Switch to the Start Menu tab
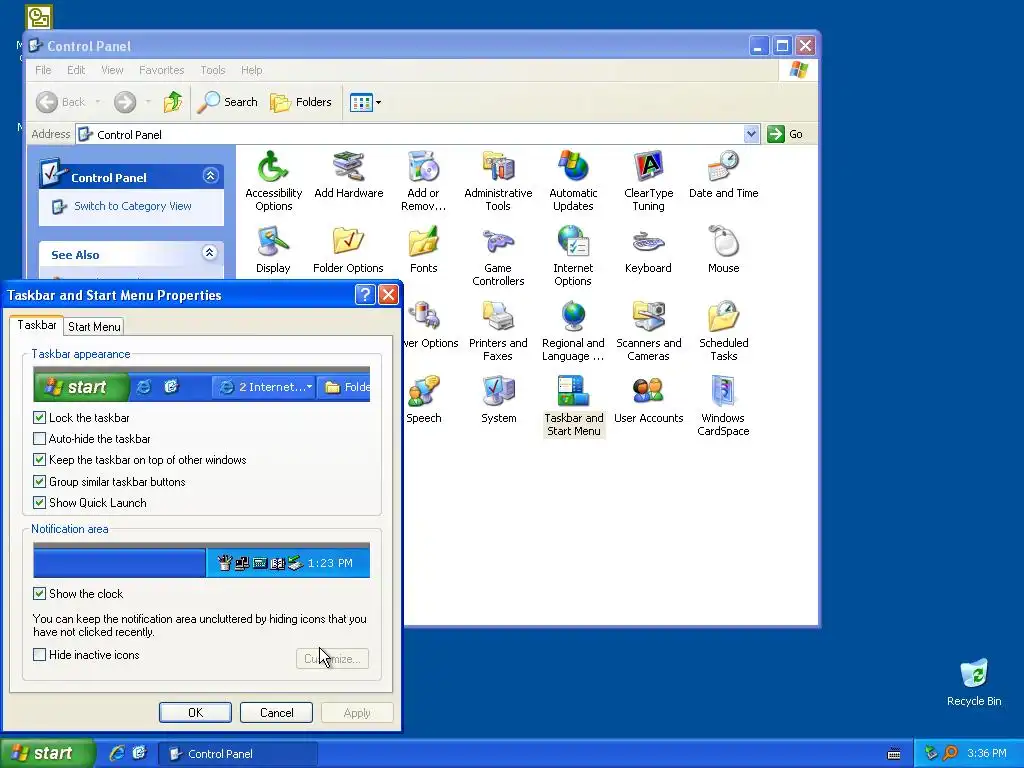This screenshot has width=1024, height=768. coord(94,327)
